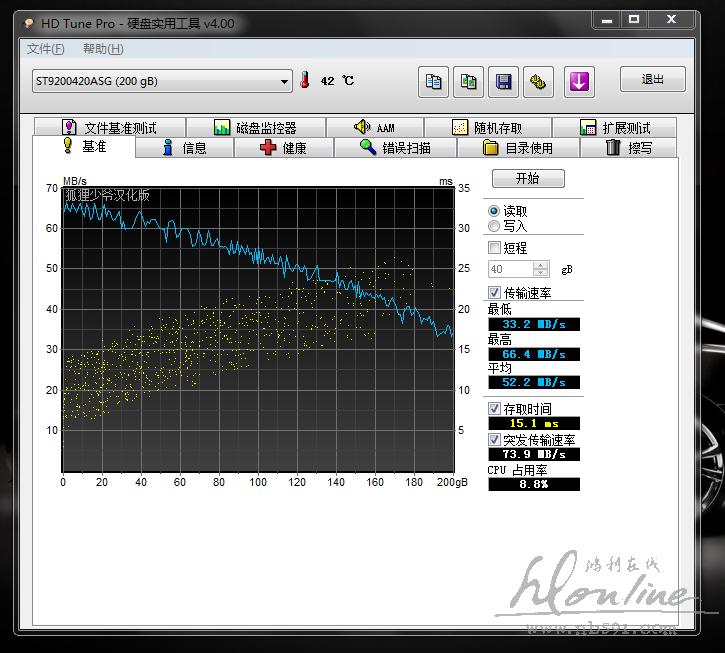The height and width of the screenshot is (653, 725).
Task: Open the 健康 tab with red cross icon
Action: (282, 148)
